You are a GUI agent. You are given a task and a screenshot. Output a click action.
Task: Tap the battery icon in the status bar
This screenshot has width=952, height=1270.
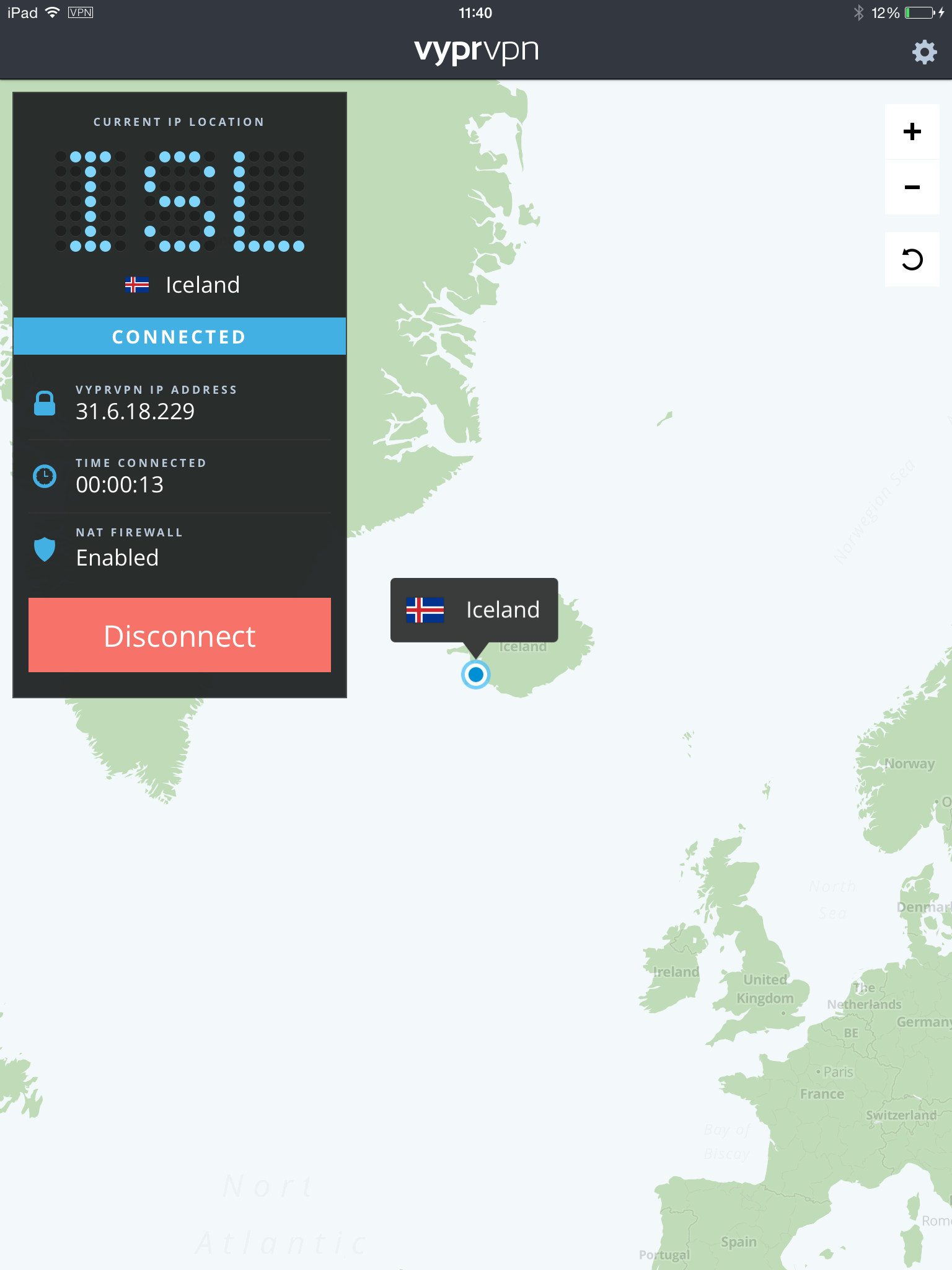pos(920,13)
